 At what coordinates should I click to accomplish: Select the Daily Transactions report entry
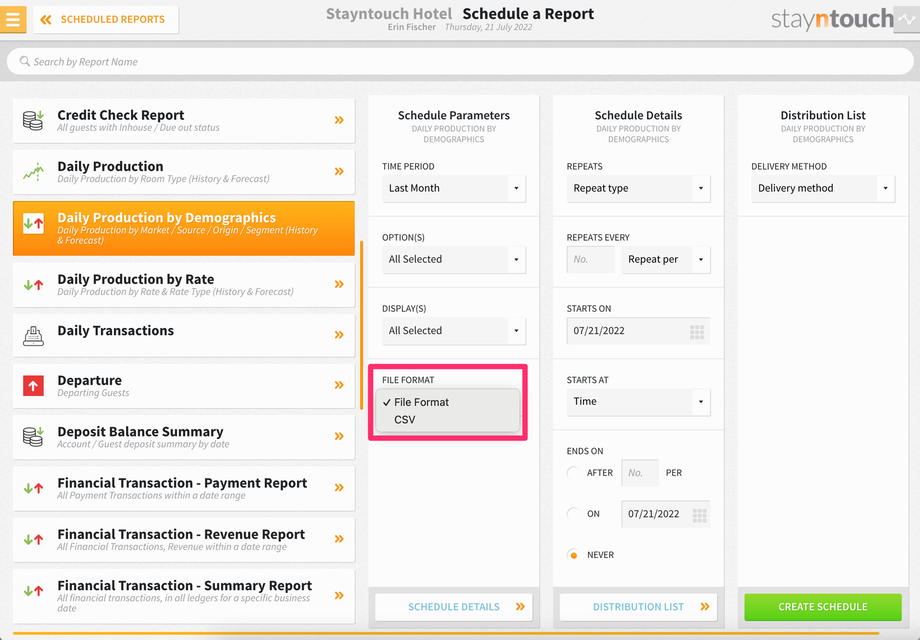click(184, 335)
